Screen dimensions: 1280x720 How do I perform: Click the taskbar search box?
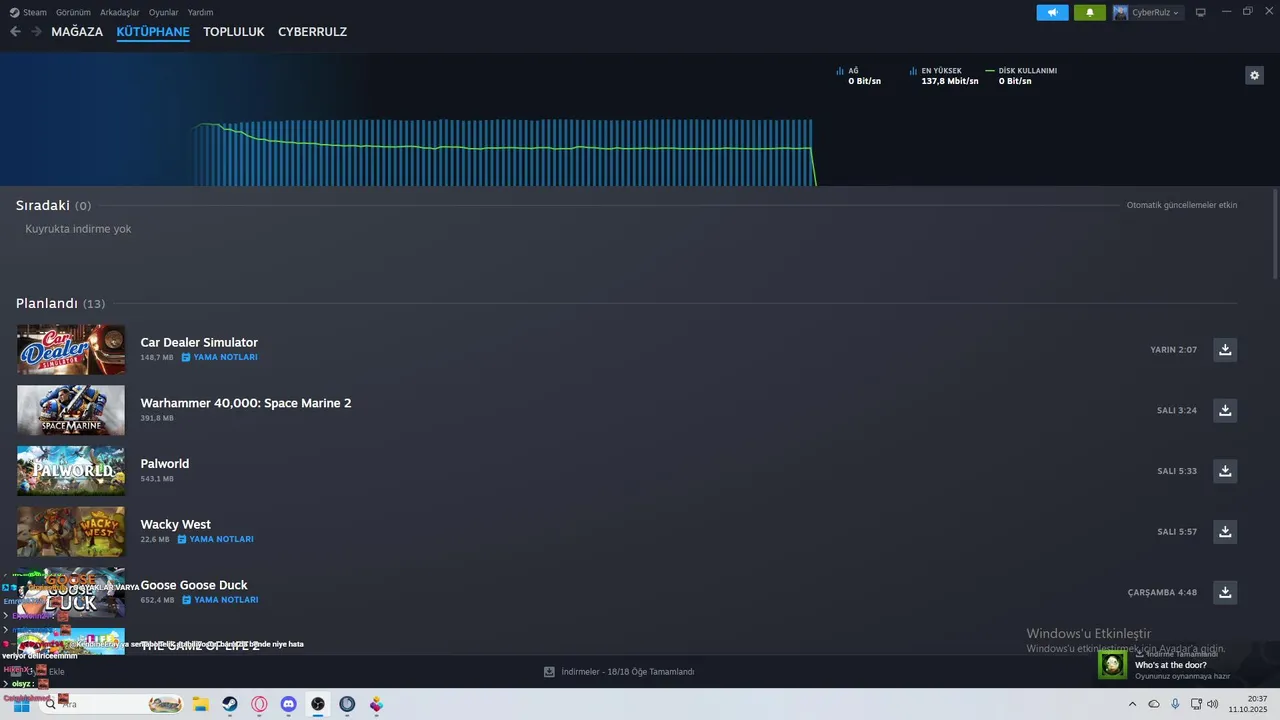112,704
